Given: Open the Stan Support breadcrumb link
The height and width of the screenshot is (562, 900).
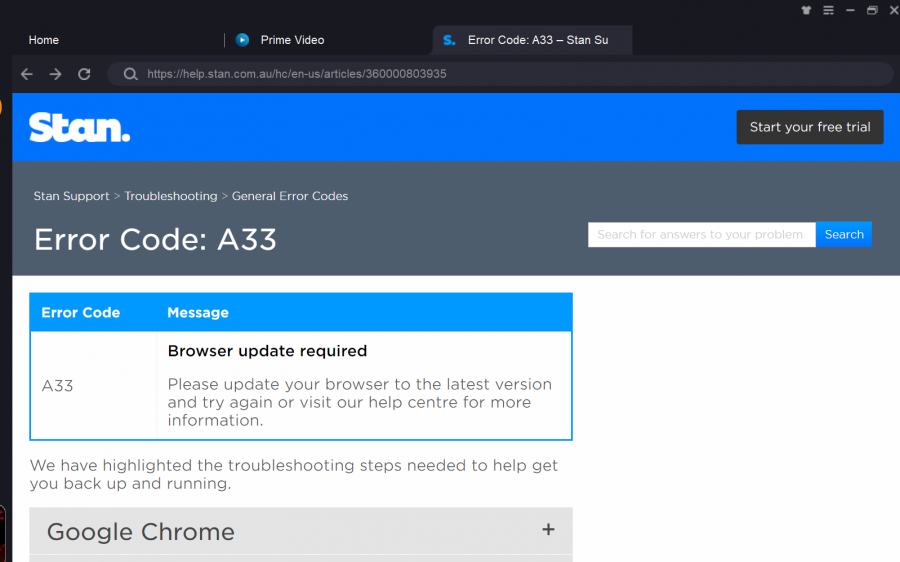Looking at the screenshot, I should (71, 196).
